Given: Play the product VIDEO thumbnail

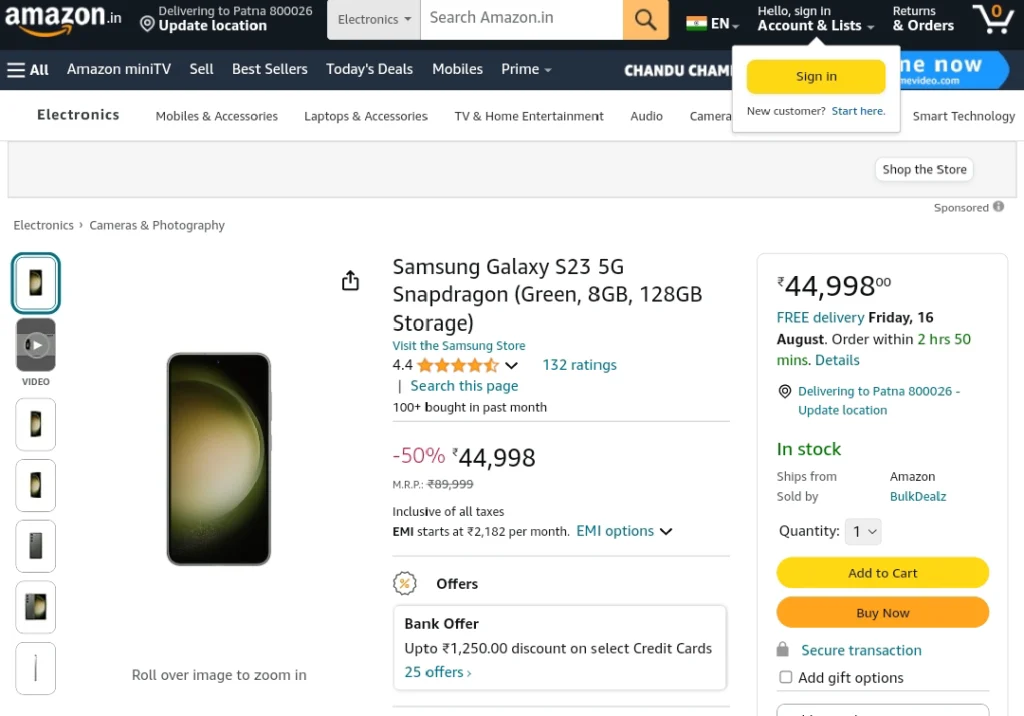Looking at the screenshot, I should pos(36,345).
